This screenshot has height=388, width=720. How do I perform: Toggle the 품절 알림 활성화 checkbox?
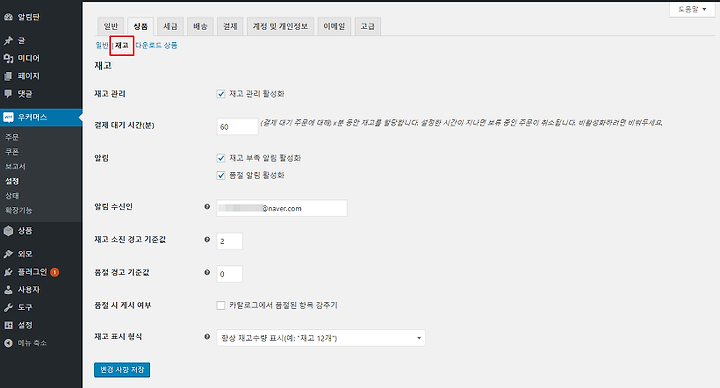click(221, 175)
